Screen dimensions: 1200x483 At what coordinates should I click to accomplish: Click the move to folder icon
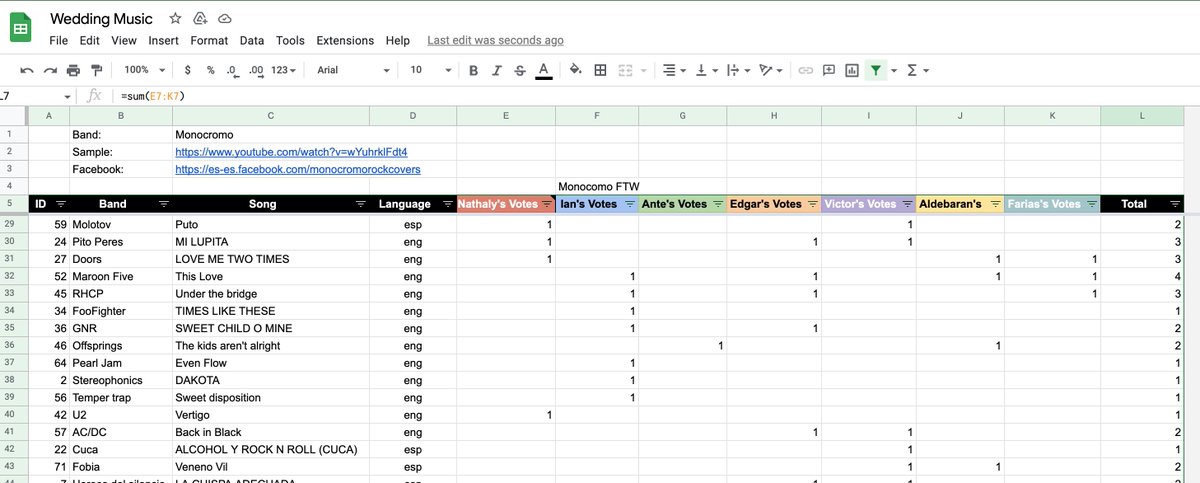(x=200, y=19)
